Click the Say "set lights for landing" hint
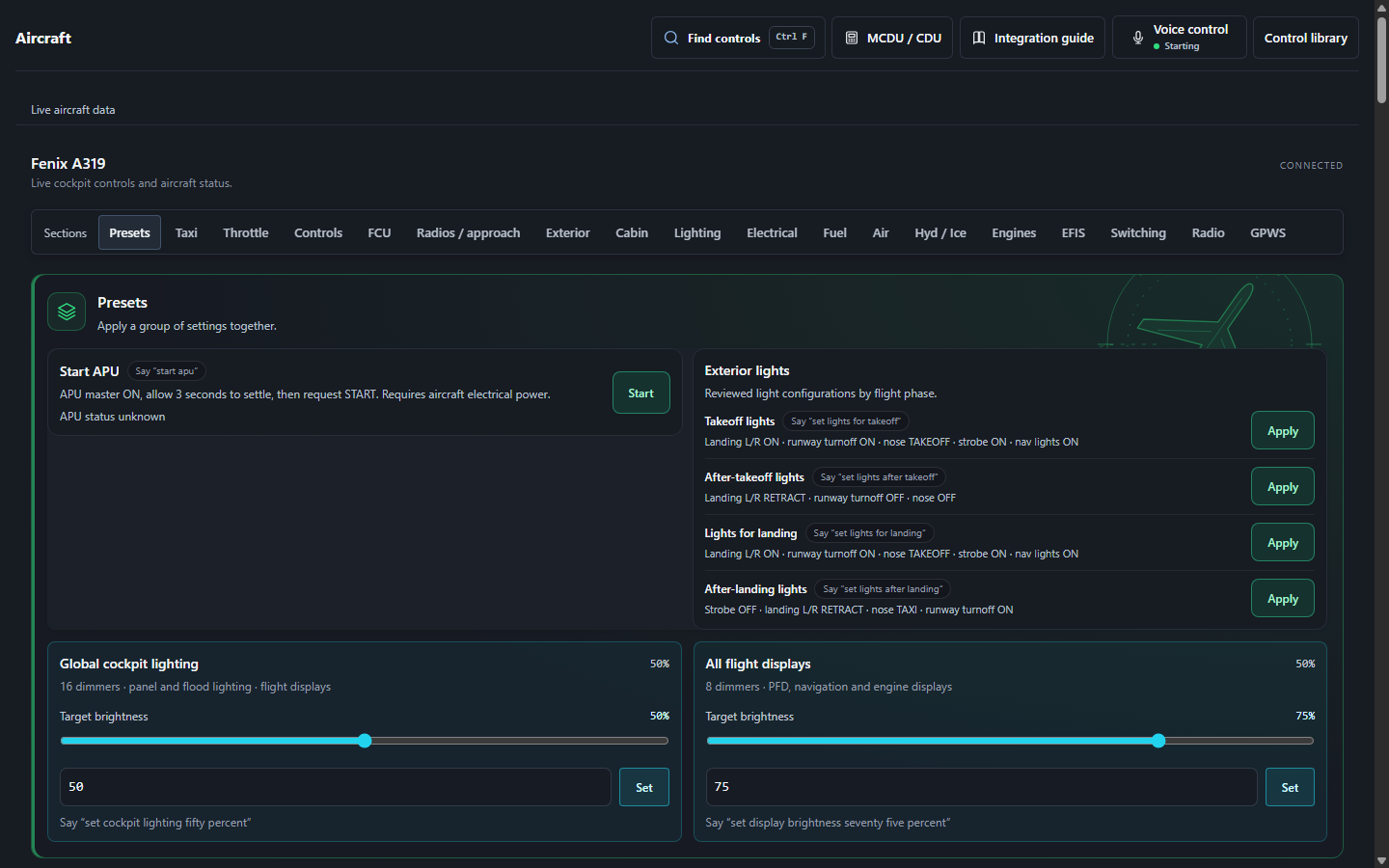 [869, 533]
